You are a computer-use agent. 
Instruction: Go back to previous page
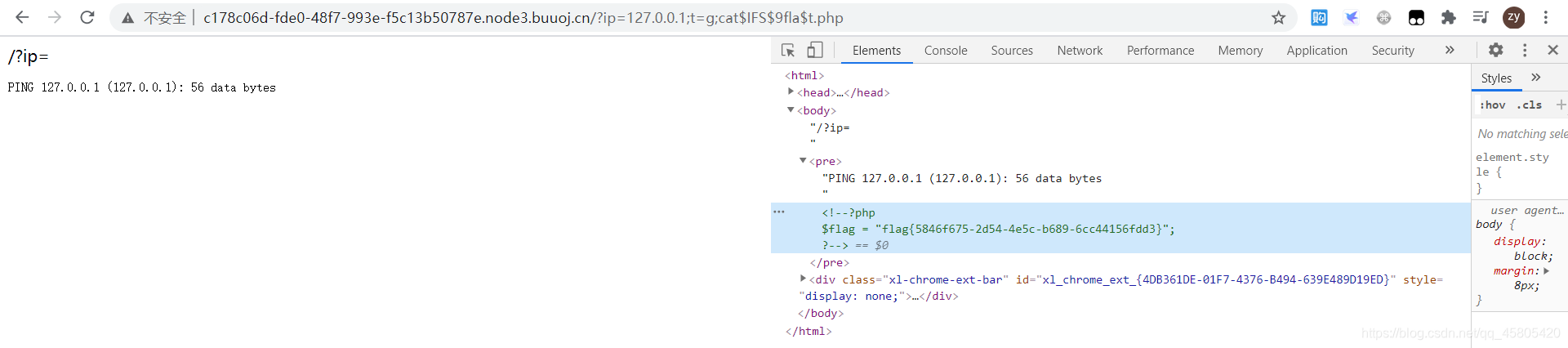pyautogui.click(x=22, y=17)
